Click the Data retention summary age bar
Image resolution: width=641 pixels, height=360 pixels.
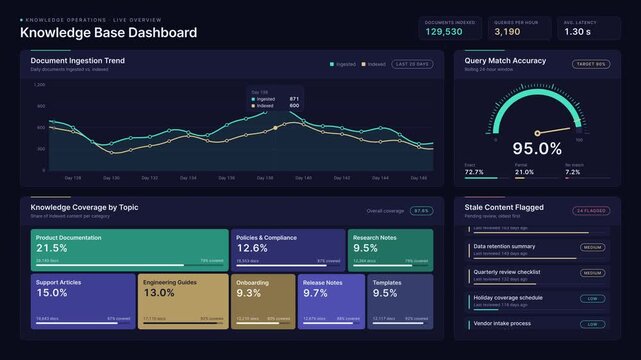click(539, 258)
